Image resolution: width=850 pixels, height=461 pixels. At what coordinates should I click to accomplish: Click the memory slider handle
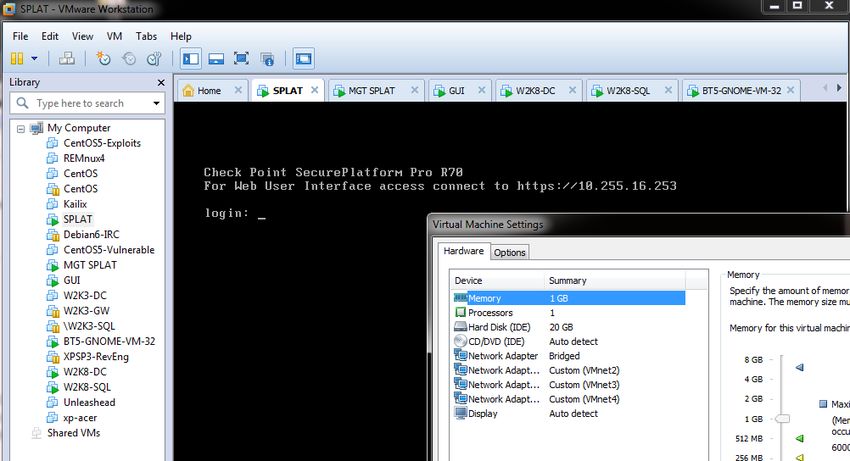click(x=783, y=419)
